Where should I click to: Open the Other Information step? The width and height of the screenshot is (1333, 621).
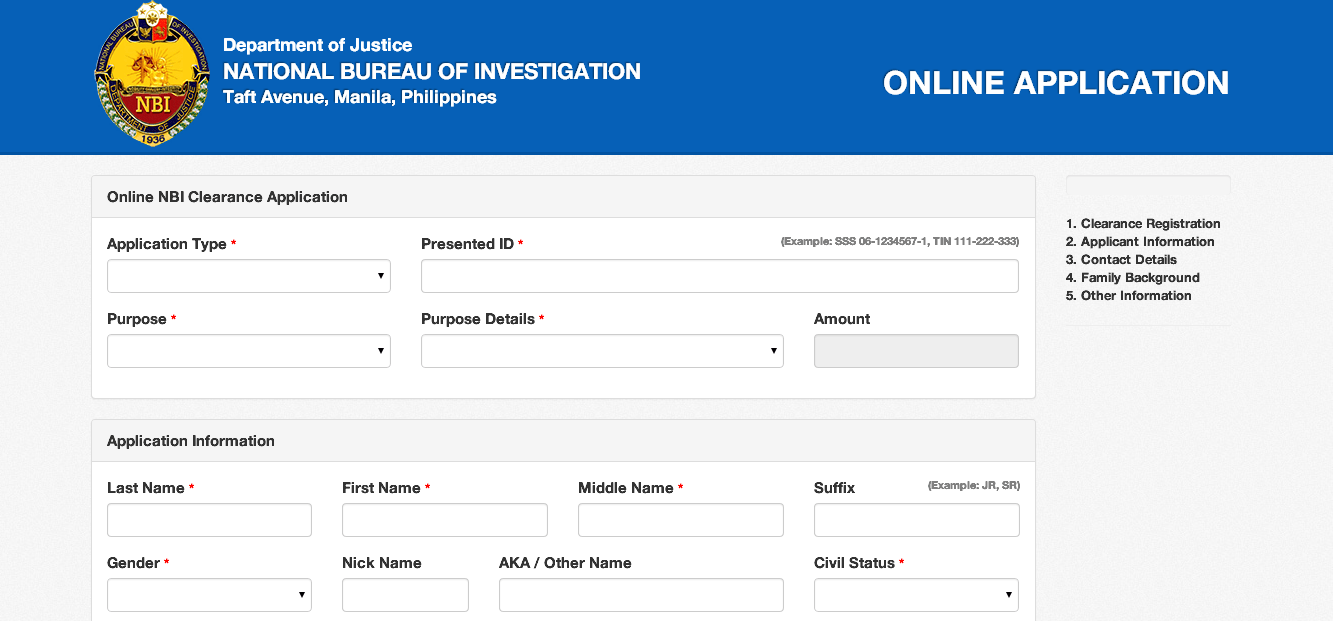(x=1128, y=295)
